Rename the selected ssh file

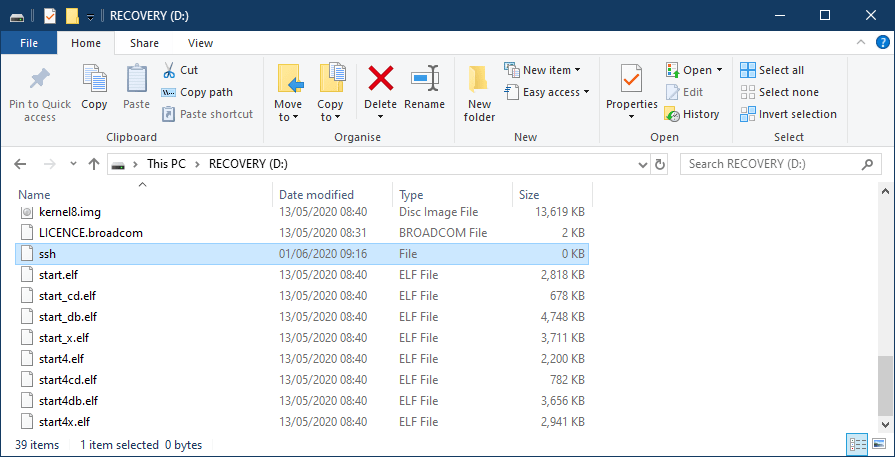coord(425,87)
